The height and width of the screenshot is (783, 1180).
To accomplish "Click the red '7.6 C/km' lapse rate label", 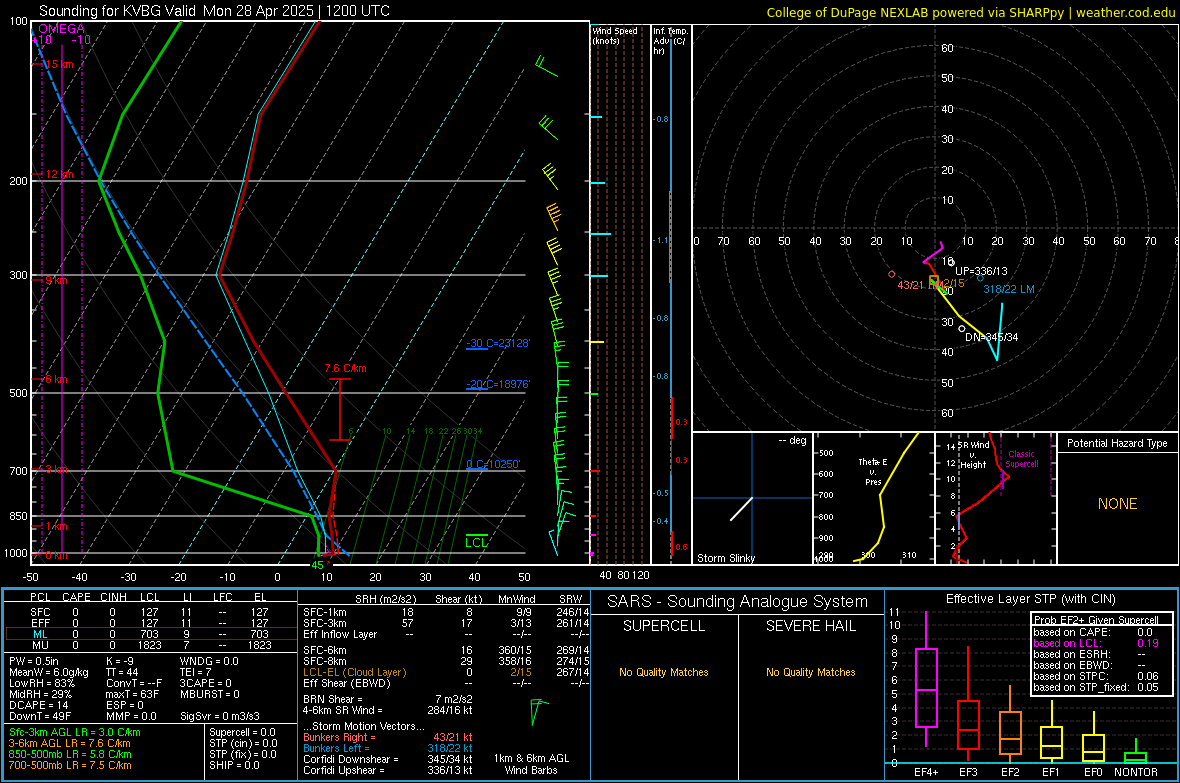I will point(345,368).
